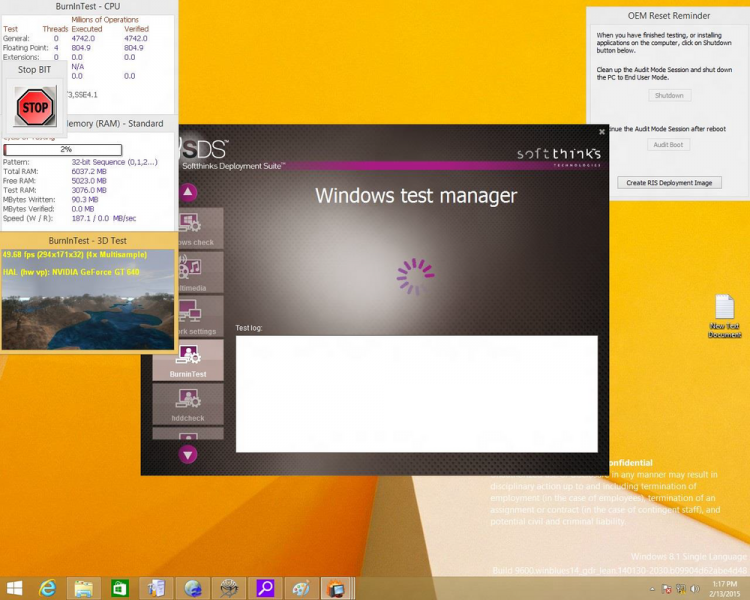
Task: Click the General executed value 4742.0
Action: 83,38
